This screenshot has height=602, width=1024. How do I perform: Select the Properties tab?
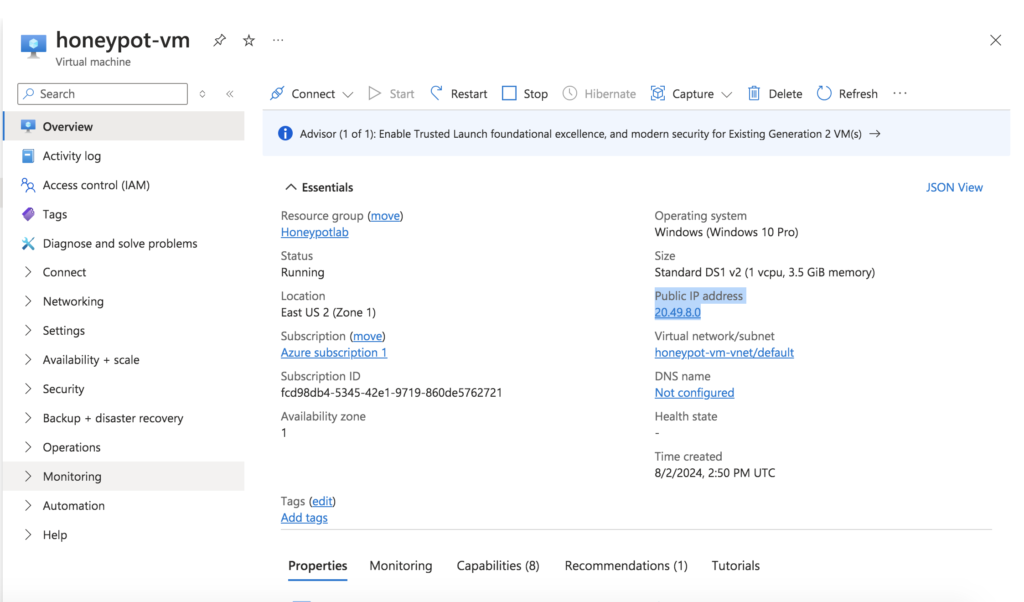pos(317,566)
